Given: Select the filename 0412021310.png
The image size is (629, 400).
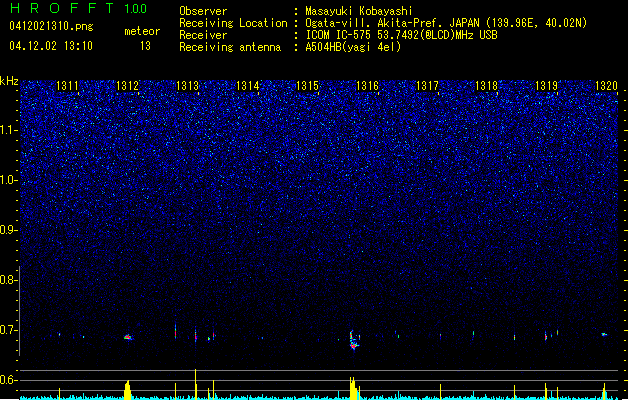Looking at the screenshot, I should tap(51, 26).
